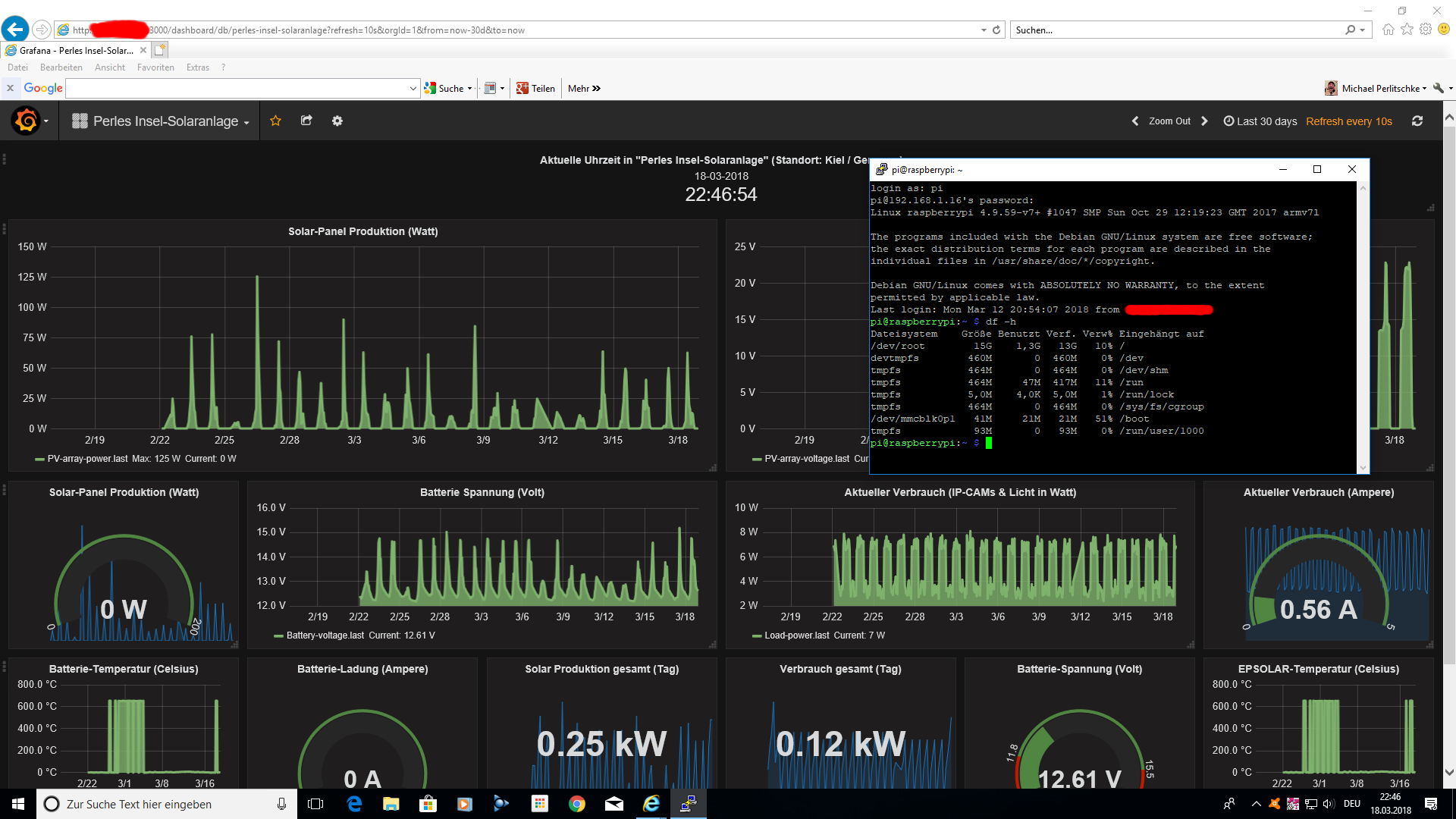The height and width of the screenshot is (819, 1456).
Task: Click the Zoom Out button
Action: coord(1169,121)
